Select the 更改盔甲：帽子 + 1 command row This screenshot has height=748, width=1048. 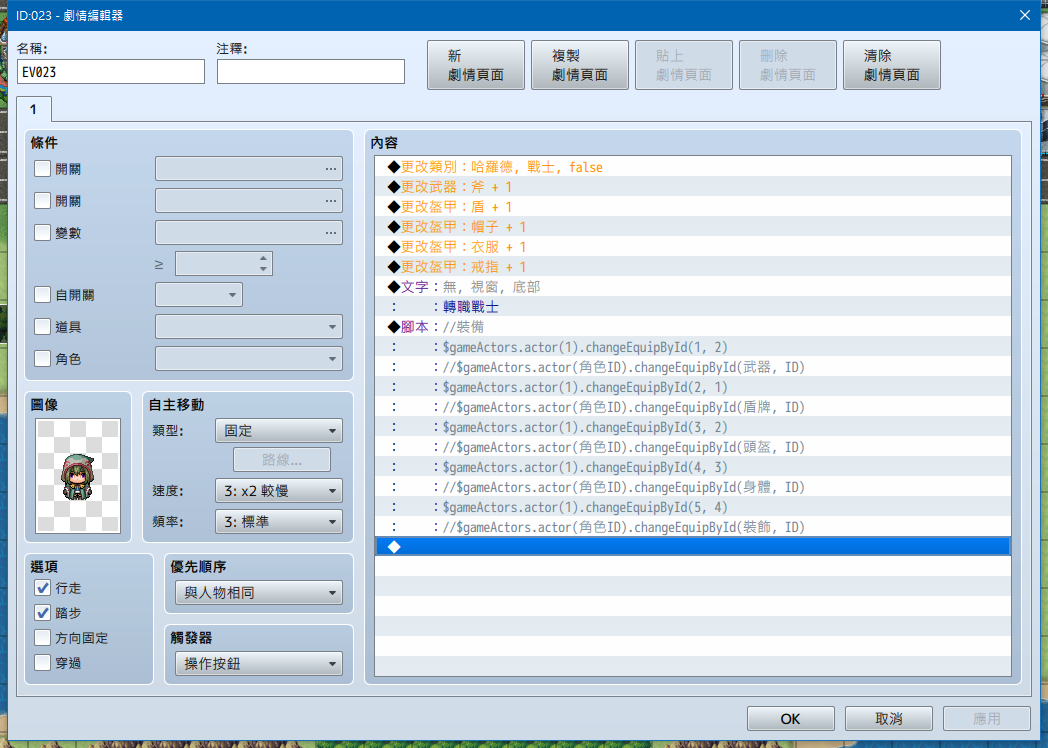pyautogui.click(x=692, y=227)
